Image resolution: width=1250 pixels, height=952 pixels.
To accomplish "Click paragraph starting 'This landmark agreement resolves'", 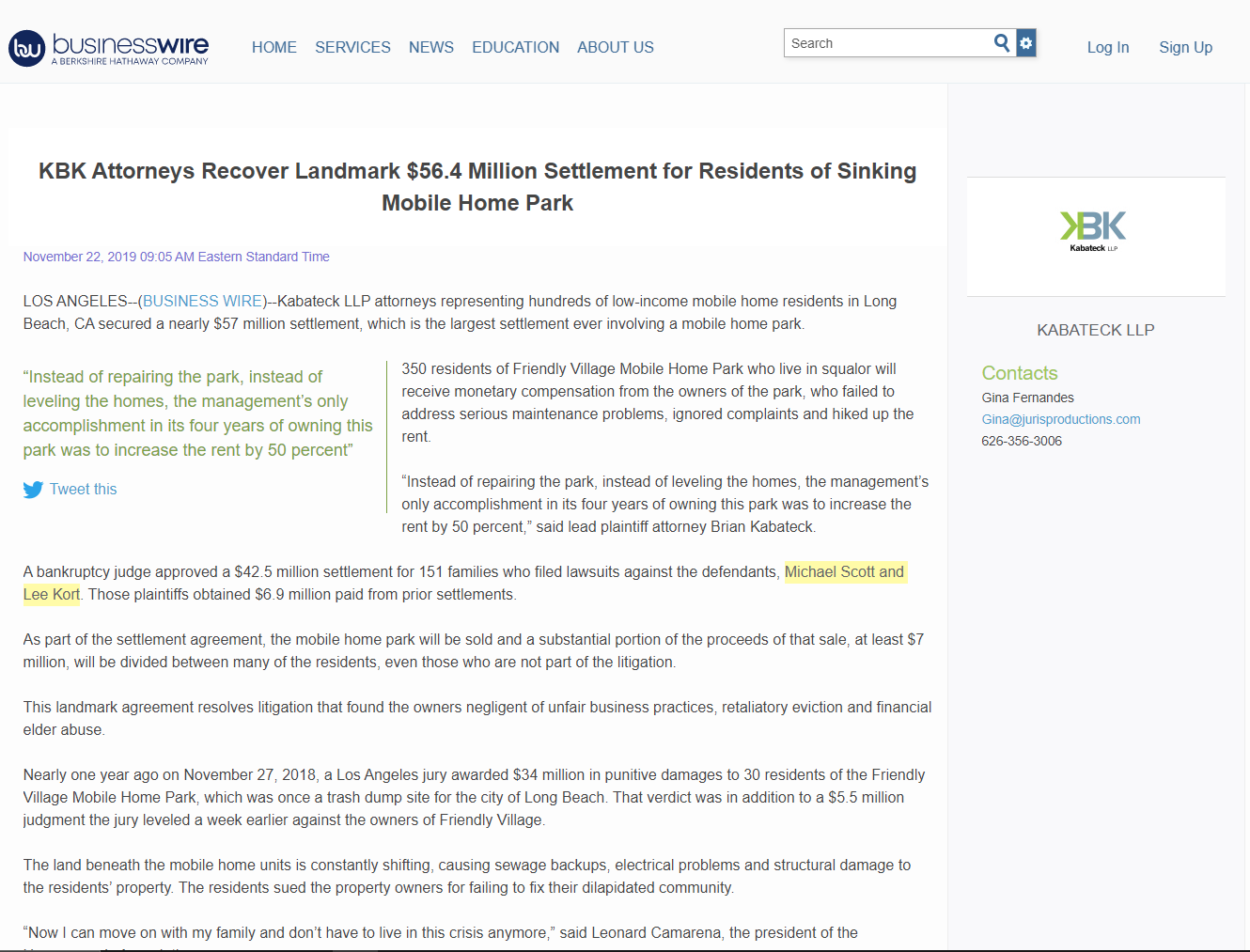I will pos(477,718).
